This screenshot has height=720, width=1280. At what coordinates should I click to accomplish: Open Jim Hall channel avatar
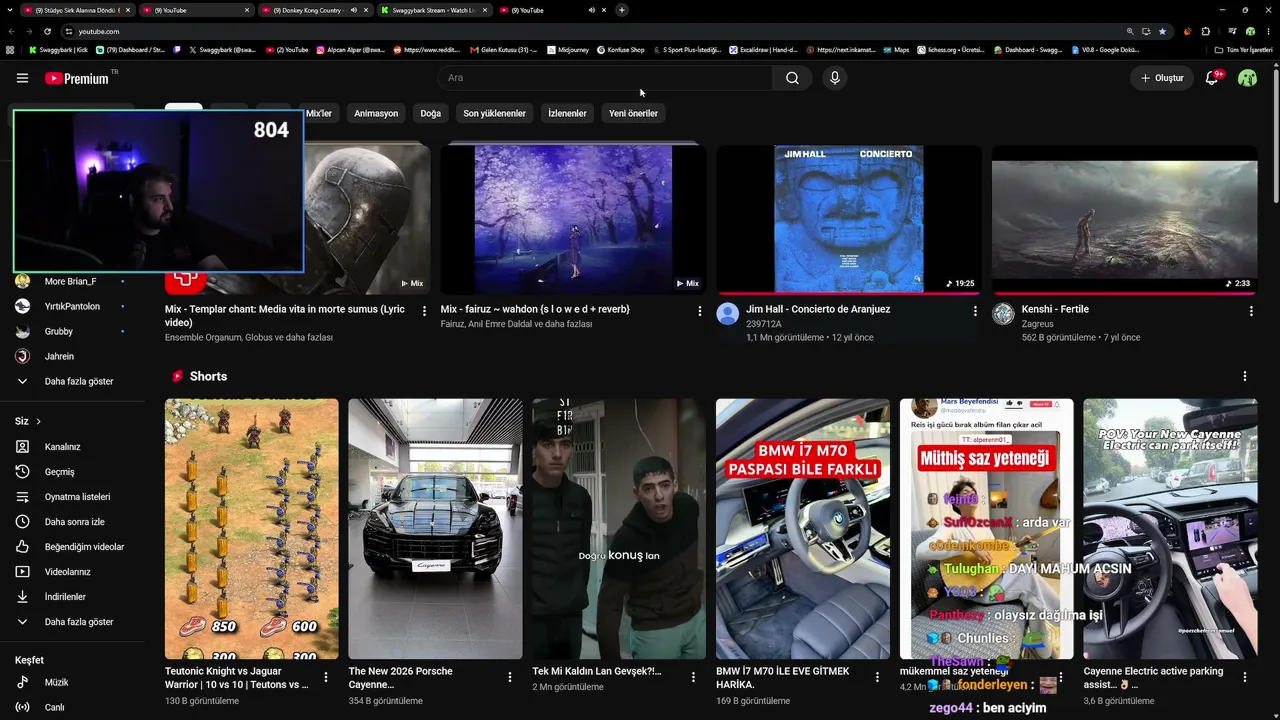(728, 314)
